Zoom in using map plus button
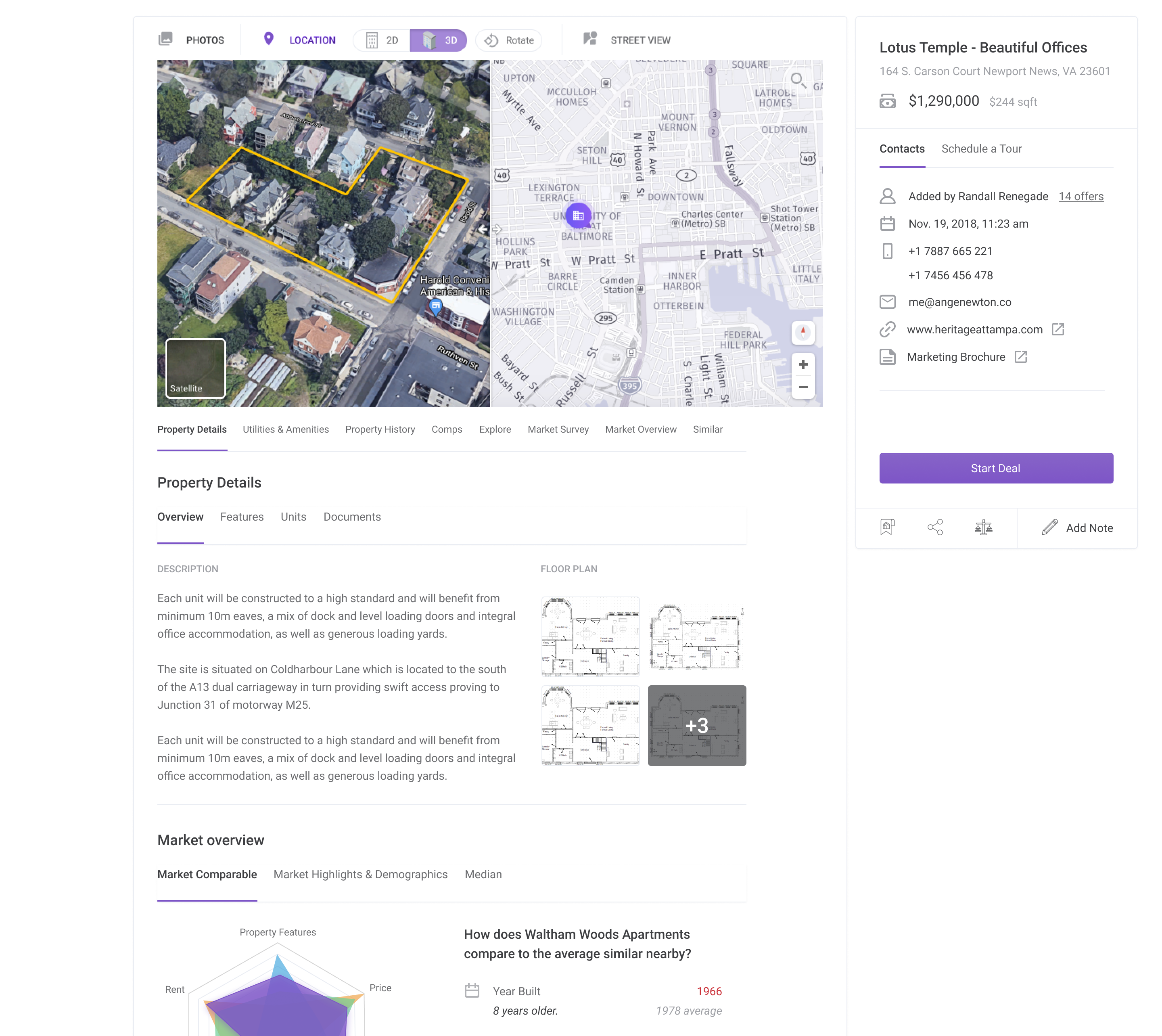The width and height of the screenshot is (1162, 1036). coord(803,364)
